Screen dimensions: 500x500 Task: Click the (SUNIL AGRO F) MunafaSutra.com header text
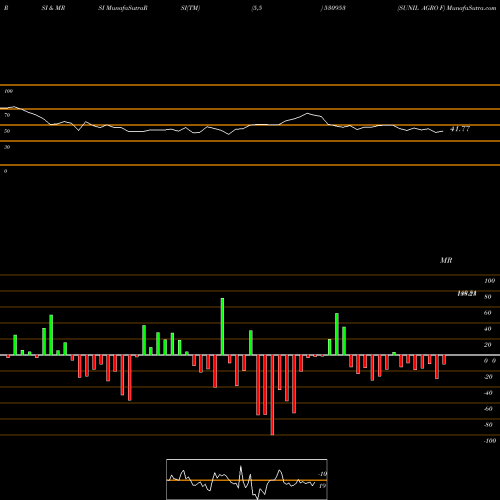tap(447, 8)
